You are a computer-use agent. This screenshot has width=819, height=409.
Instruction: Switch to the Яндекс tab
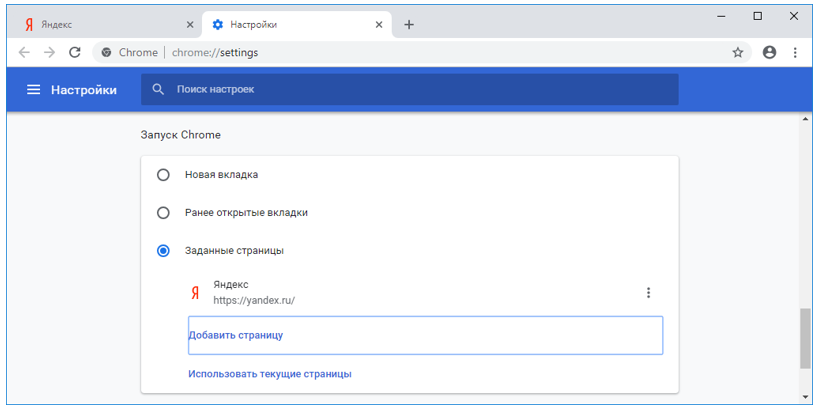(x=104, y=25)
